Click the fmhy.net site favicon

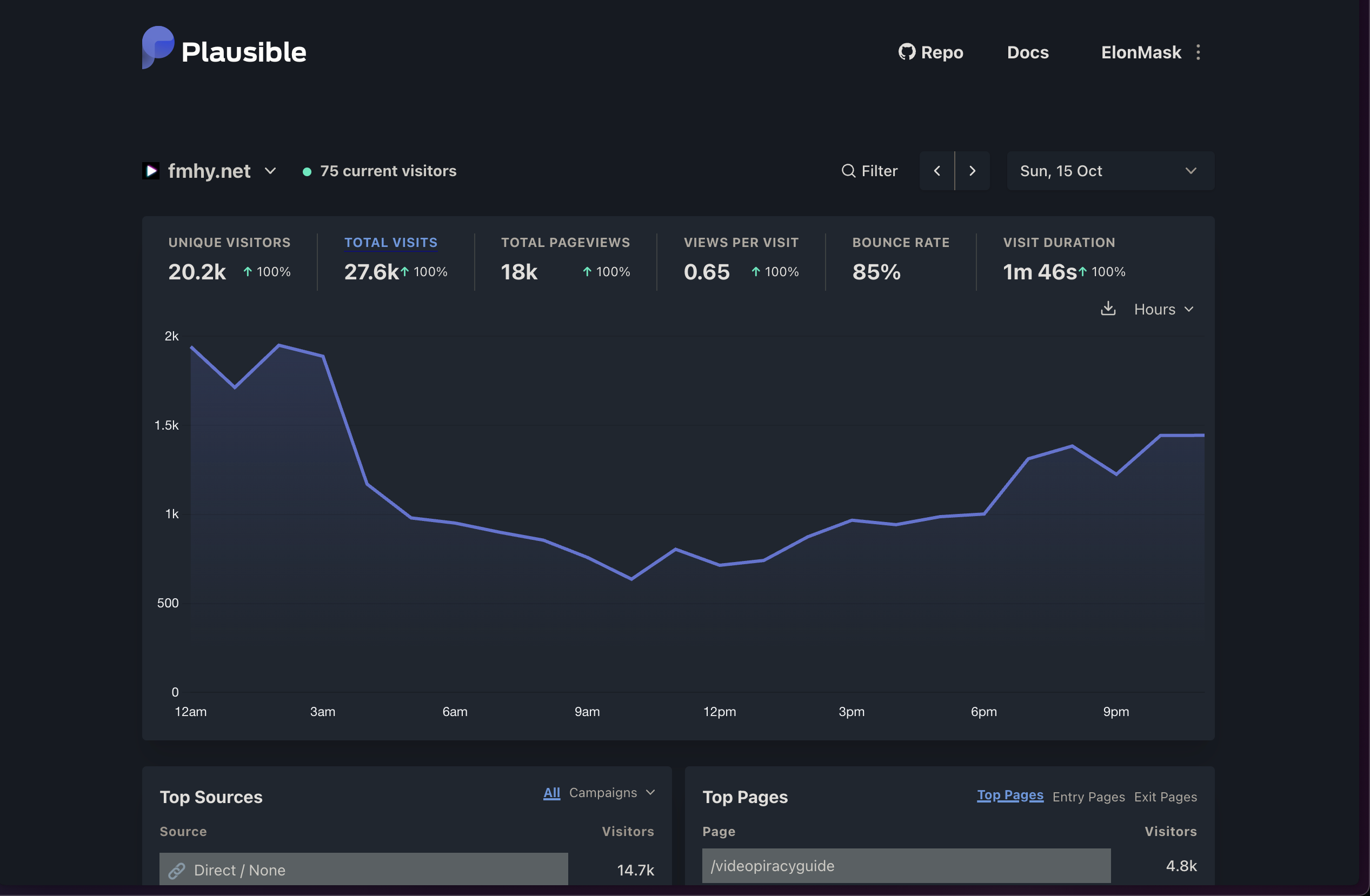pos(151,171)
